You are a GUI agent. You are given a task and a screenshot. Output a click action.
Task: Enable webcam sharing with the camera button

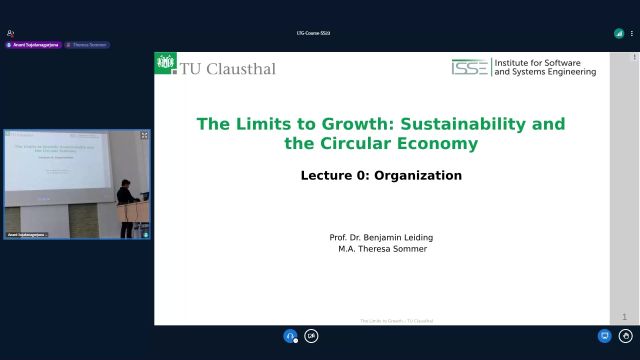pos(311,336)
